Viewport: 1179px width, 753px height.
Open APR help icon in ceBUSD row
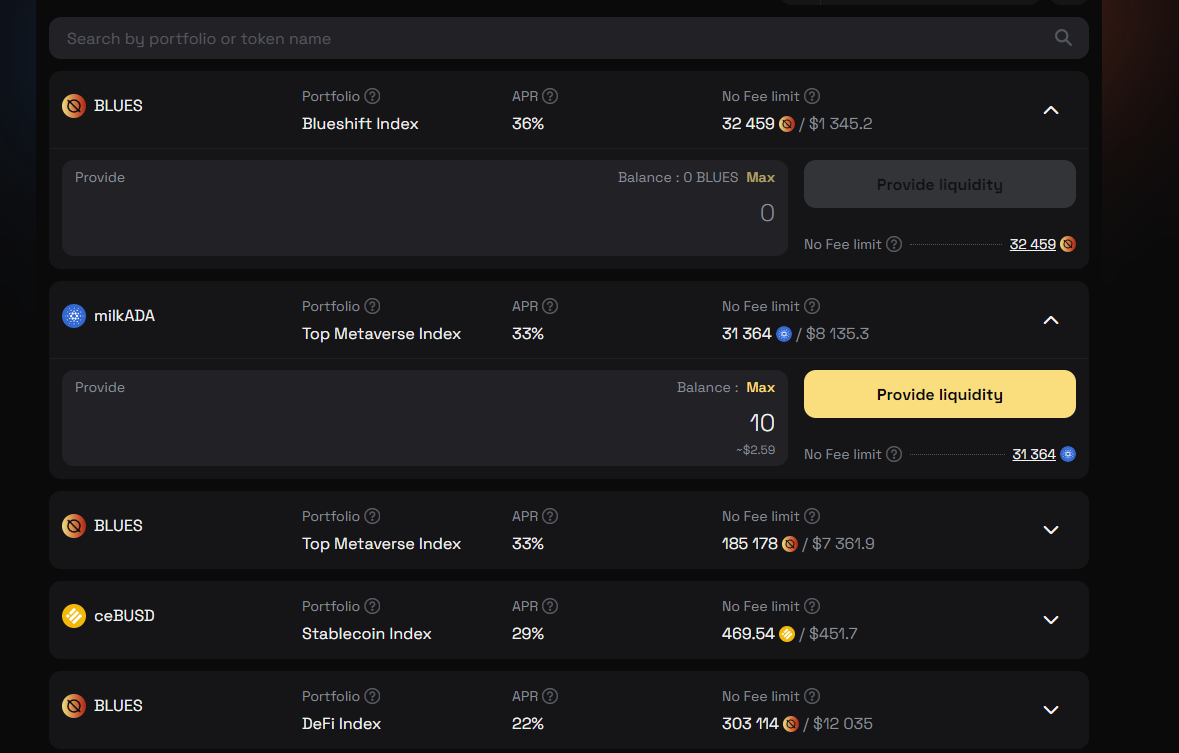pyautogui.click(x=550, y=606)
